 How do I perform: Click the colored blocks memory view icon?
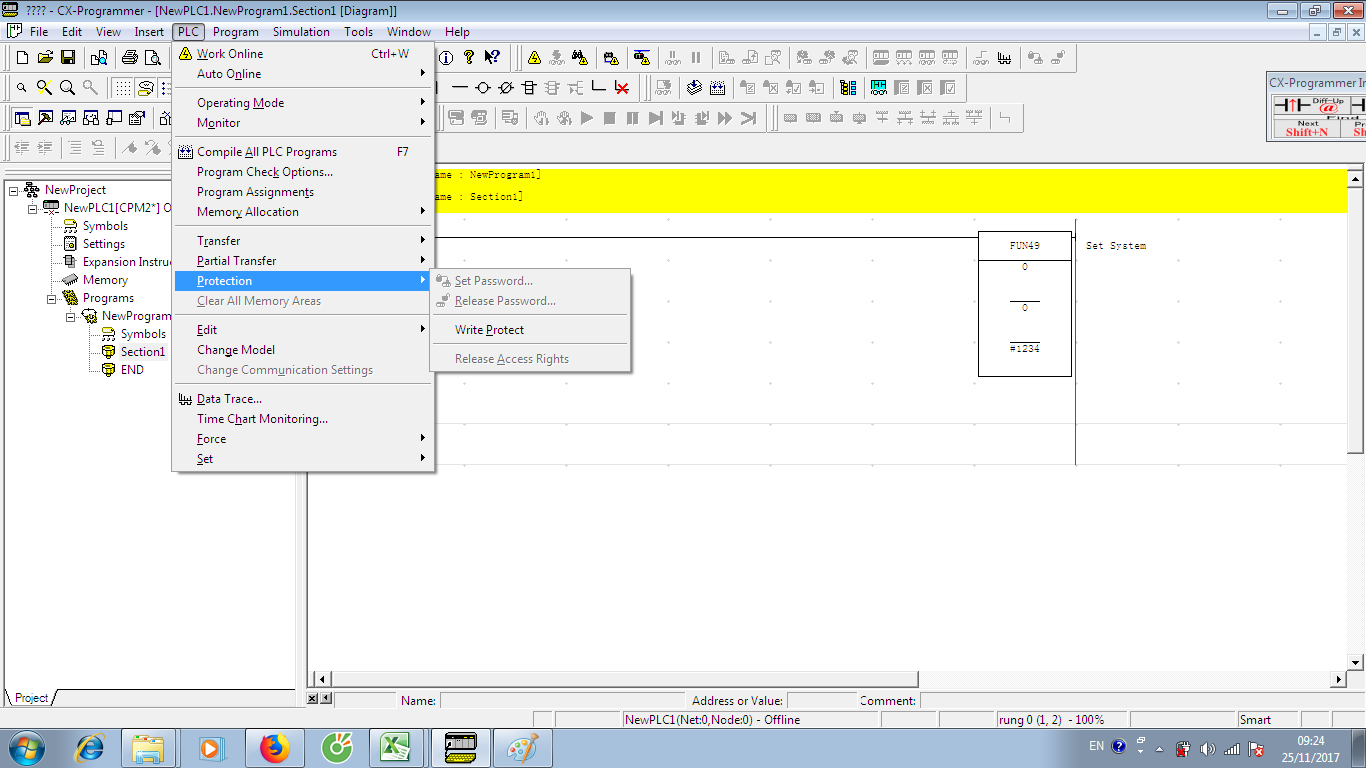(x=848, y=88)
